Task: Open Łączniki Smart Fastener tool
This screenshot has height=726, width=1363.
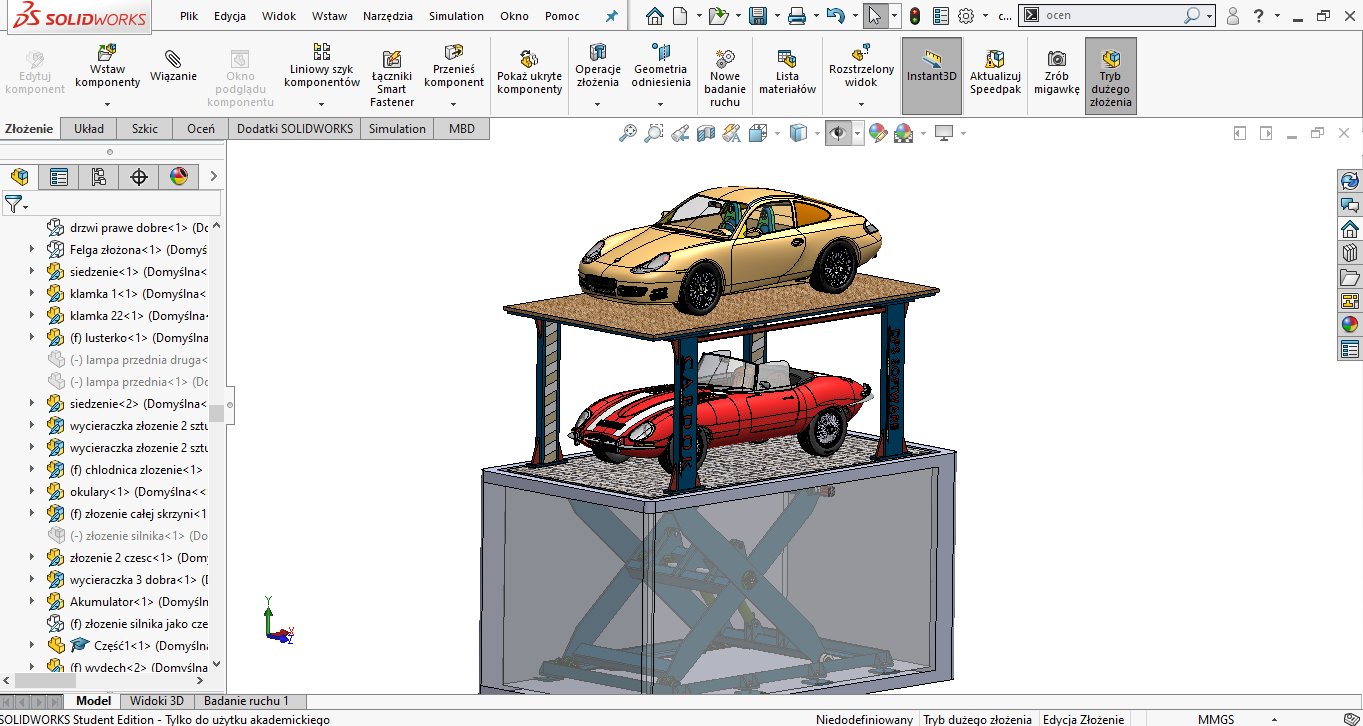Action: click(392, 60)
